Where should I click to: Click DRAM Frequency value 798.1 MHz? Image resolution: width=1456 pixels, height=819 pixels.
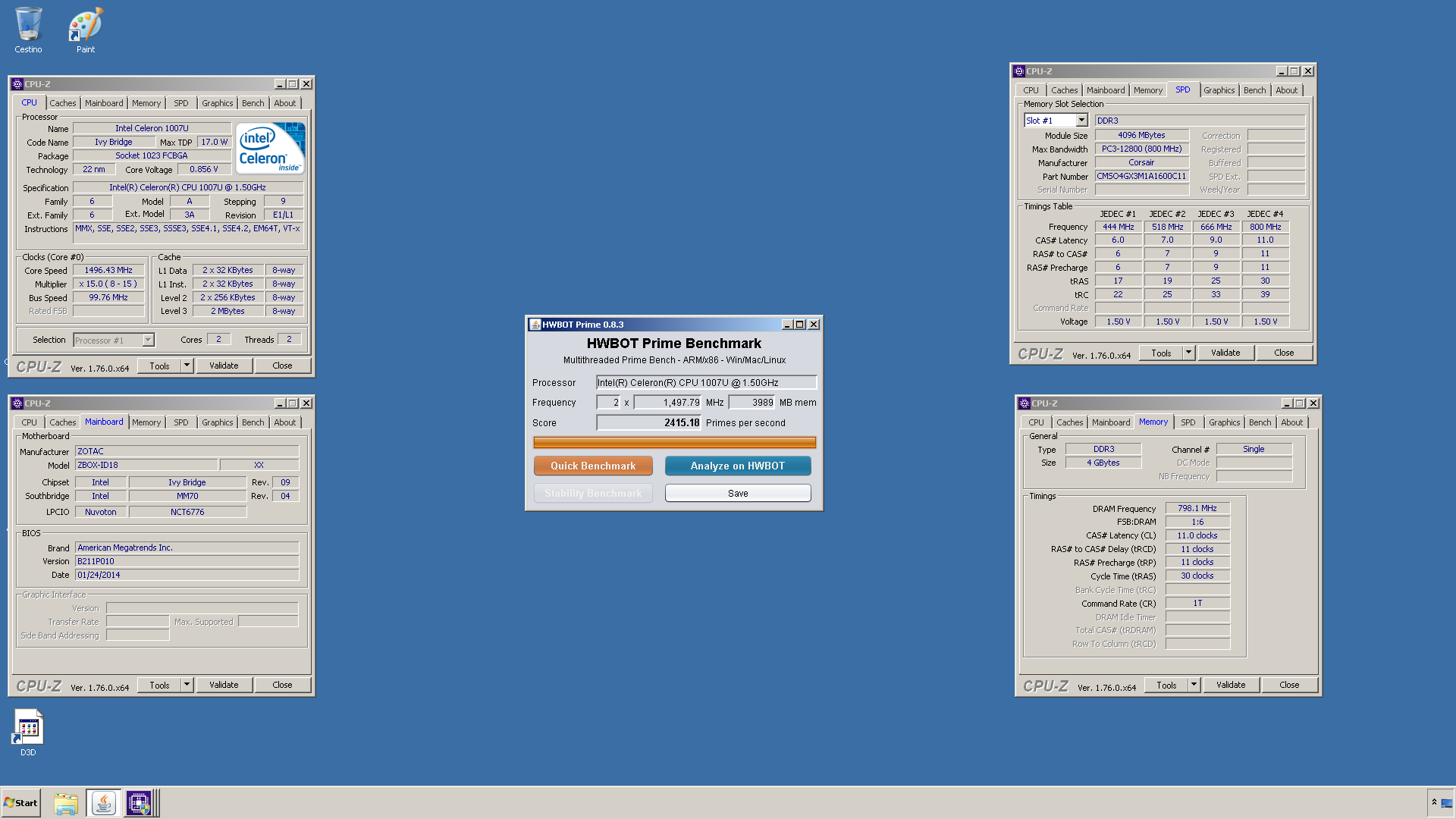point(1197,509)
